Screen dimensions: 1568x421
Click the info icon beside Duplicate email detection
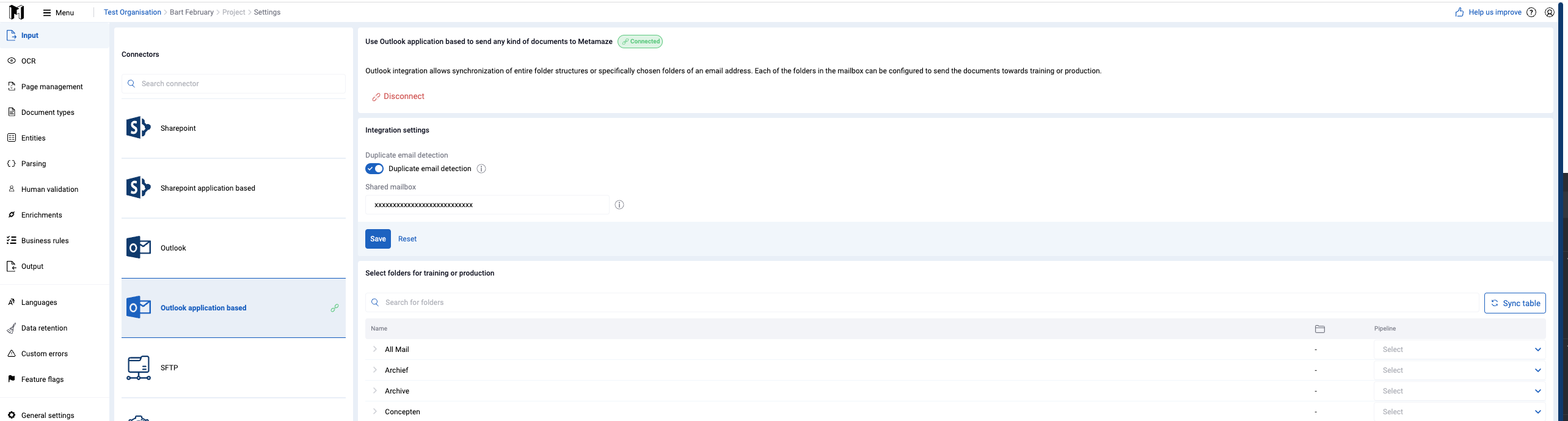click(x=481, y=169)
